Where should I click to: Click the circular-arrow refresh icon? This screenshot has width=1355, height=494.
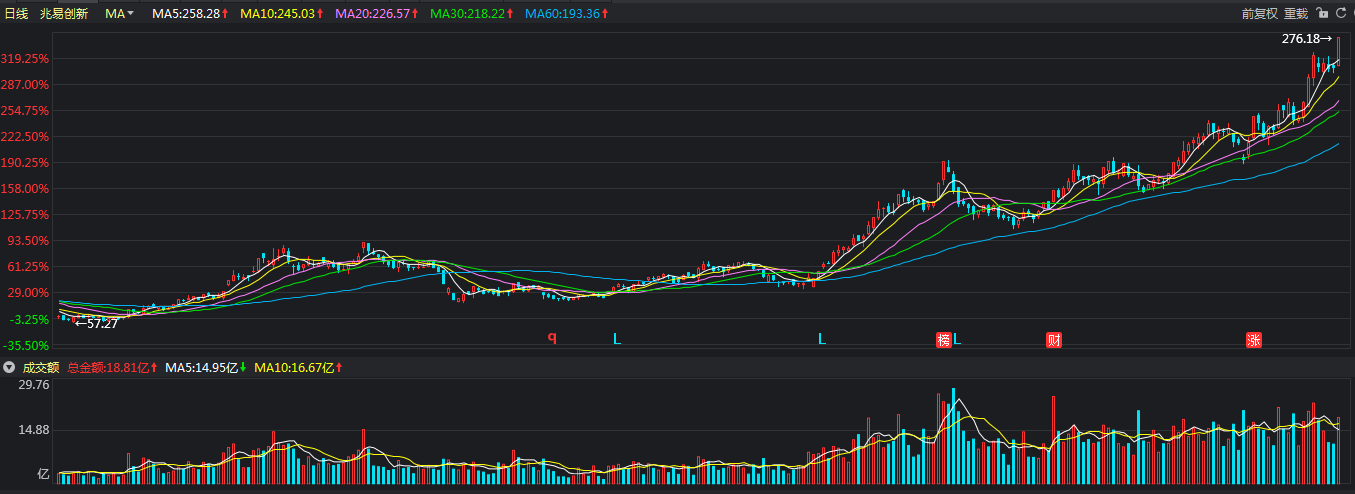[1342, 13]
